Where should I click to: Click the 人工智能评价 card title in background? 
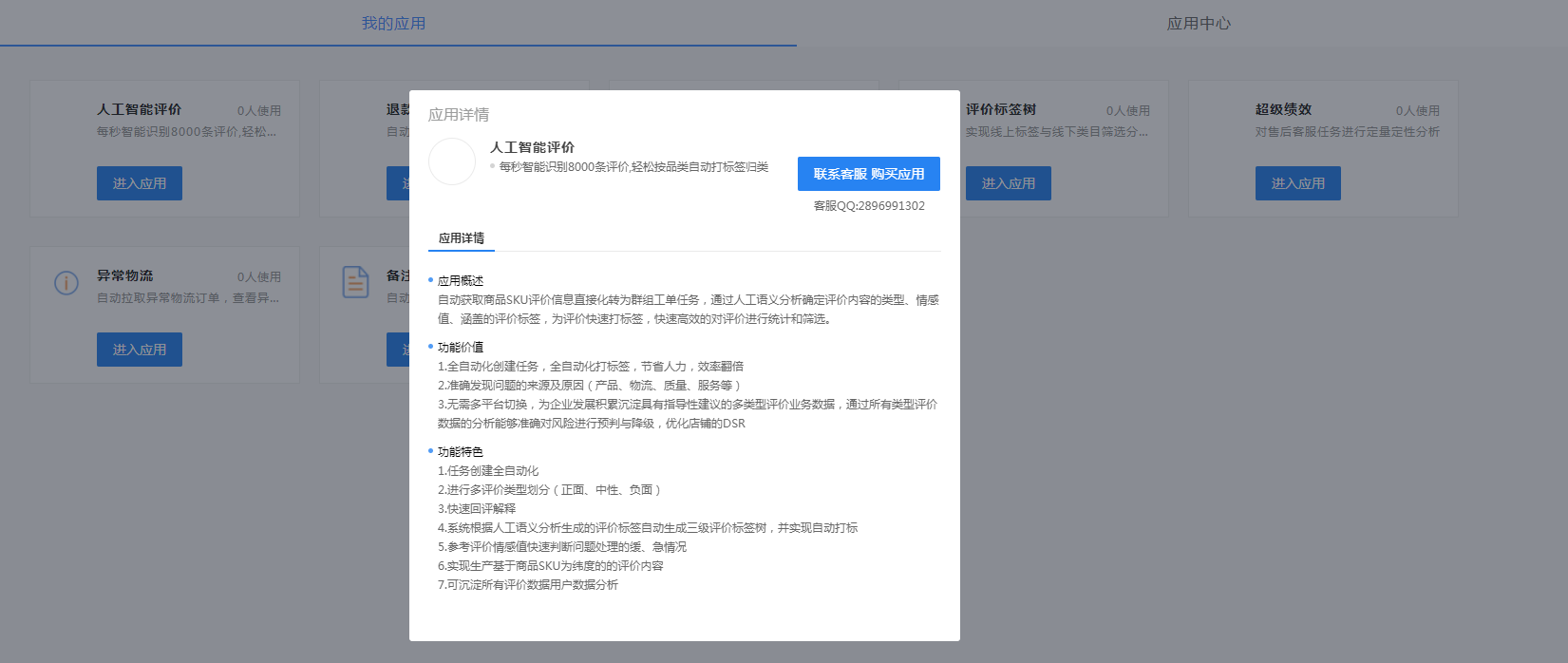(x=139, y=109)
